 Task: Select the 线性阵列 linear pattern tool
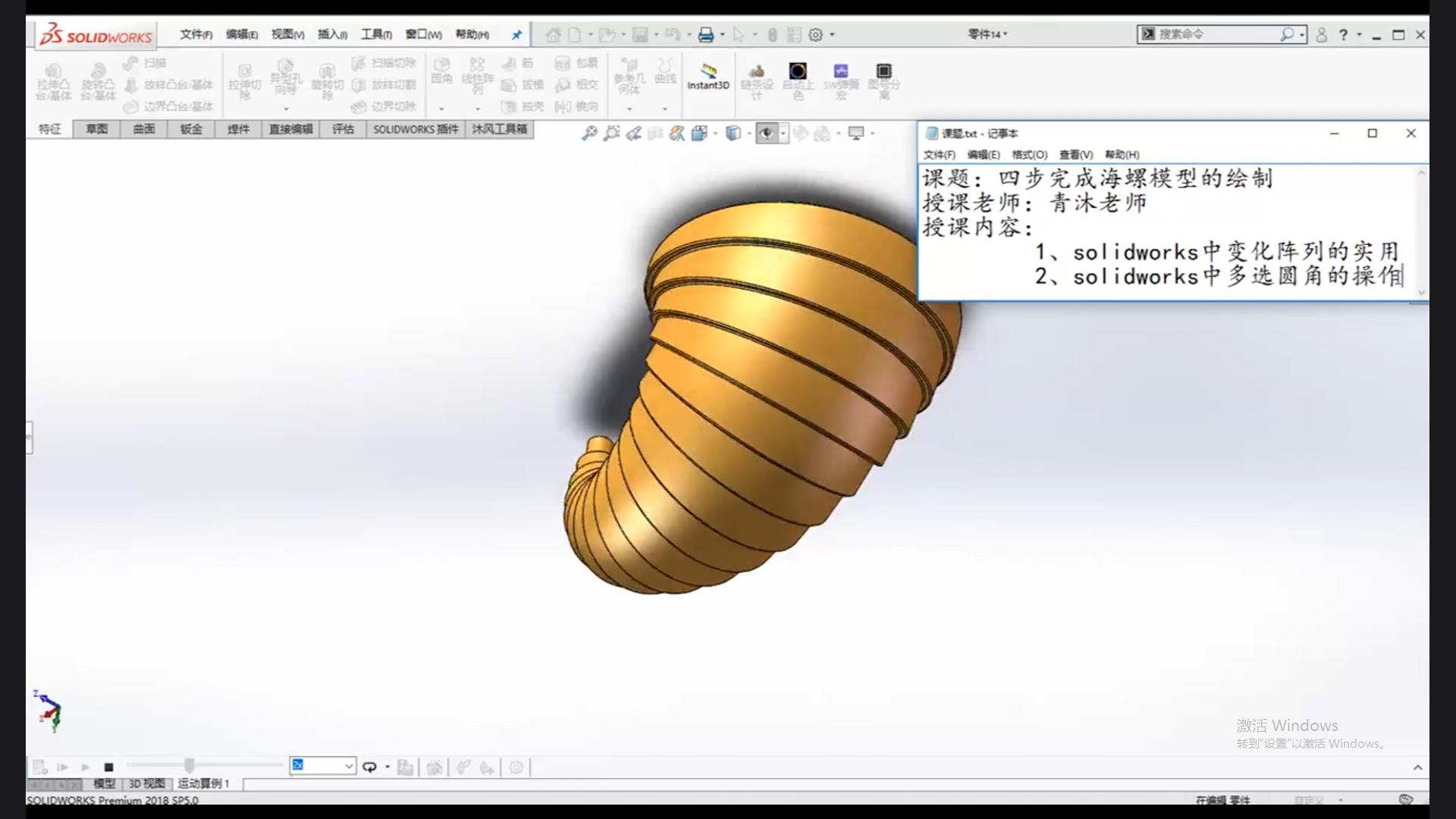pyautogui.click(x=477, y=77)
